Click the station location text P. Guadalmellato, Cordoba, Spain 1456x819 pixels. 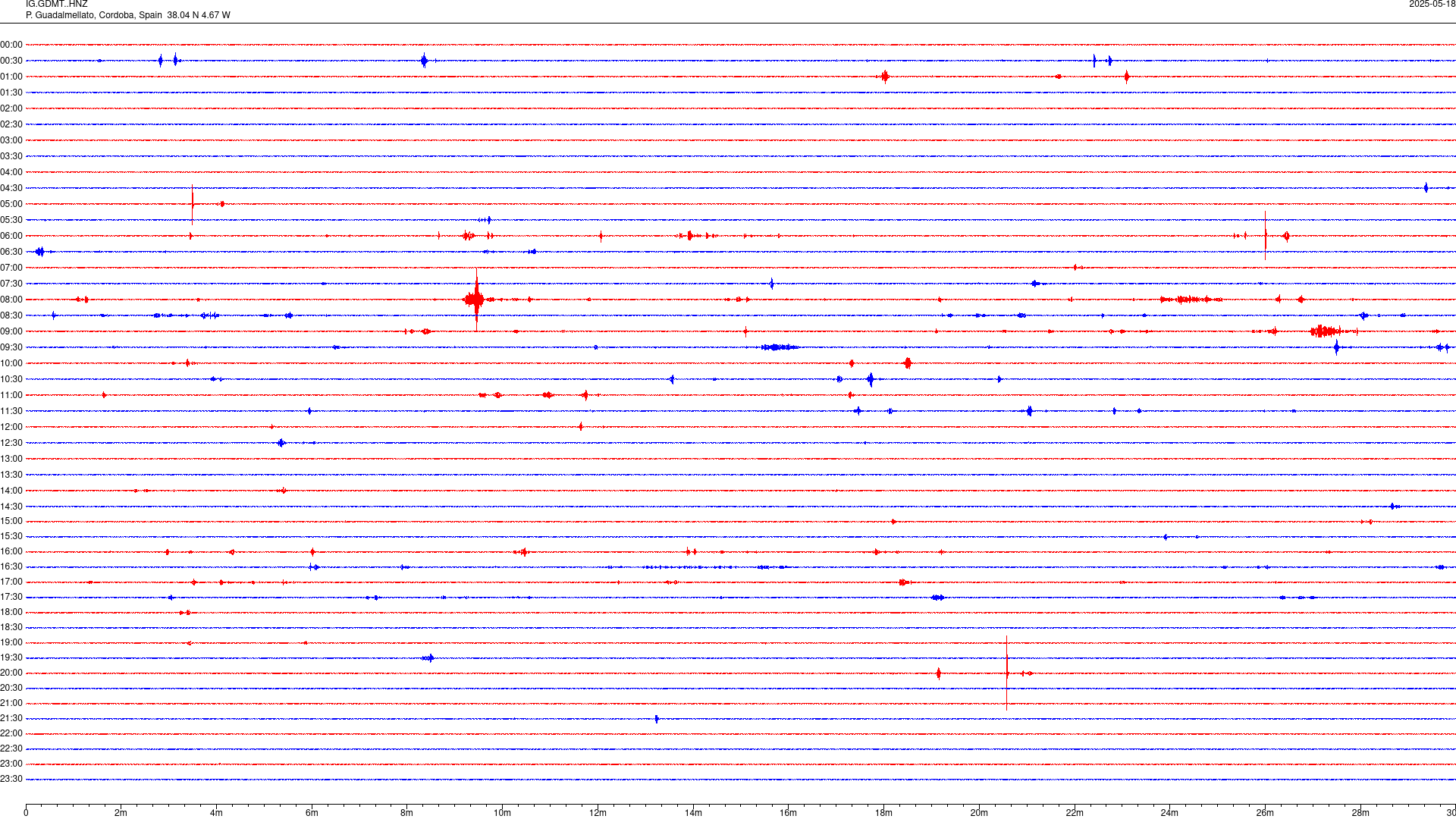click(x=94, y=15)
